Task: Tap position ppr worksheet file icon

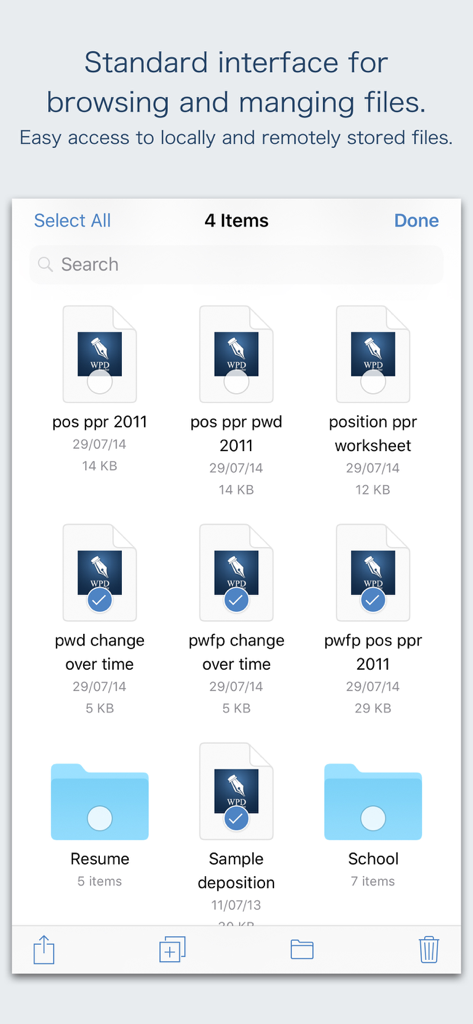Action: point(373,353)
